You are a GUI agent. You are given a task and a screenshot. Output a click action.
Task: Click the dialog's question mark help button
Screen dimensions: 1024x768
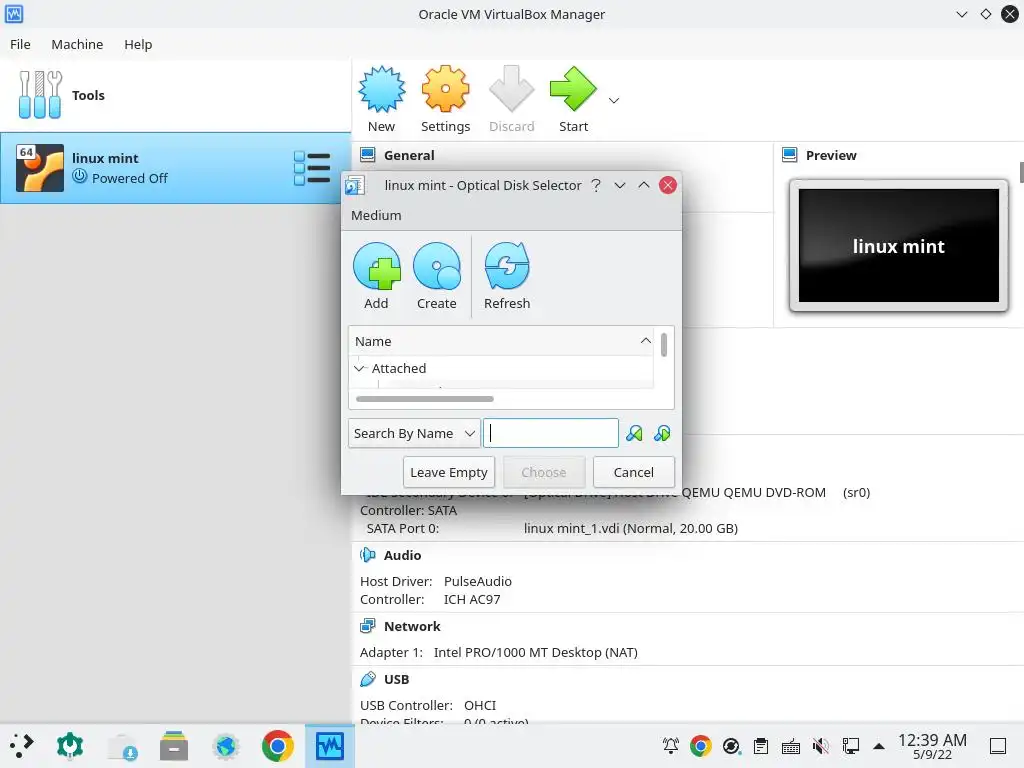point(596,185)
